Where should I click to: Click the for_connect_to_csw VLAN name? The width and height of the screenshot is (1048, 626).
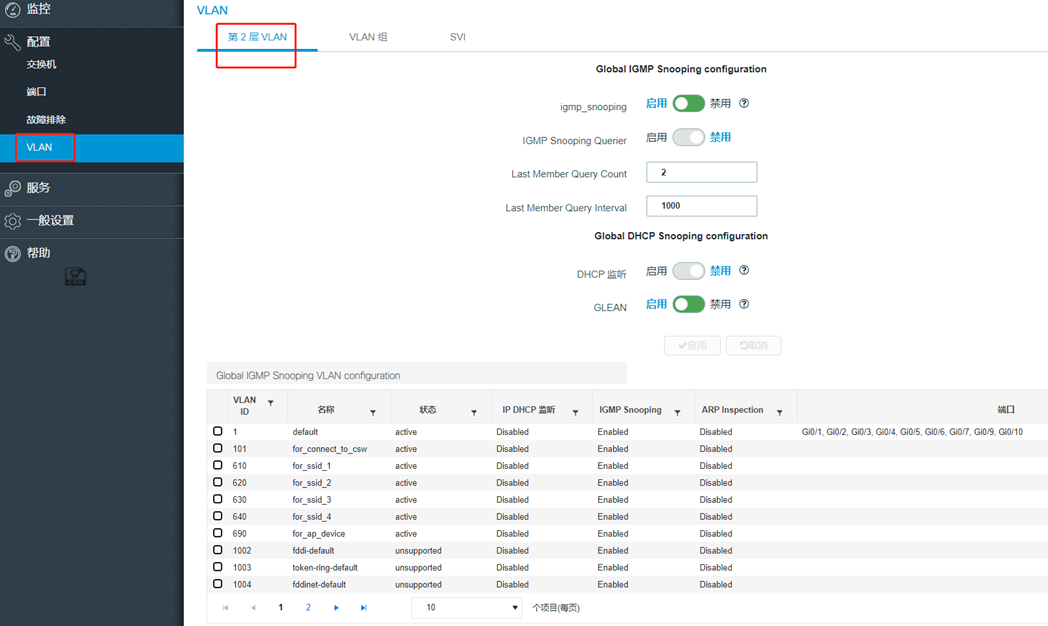pos(330,449)
